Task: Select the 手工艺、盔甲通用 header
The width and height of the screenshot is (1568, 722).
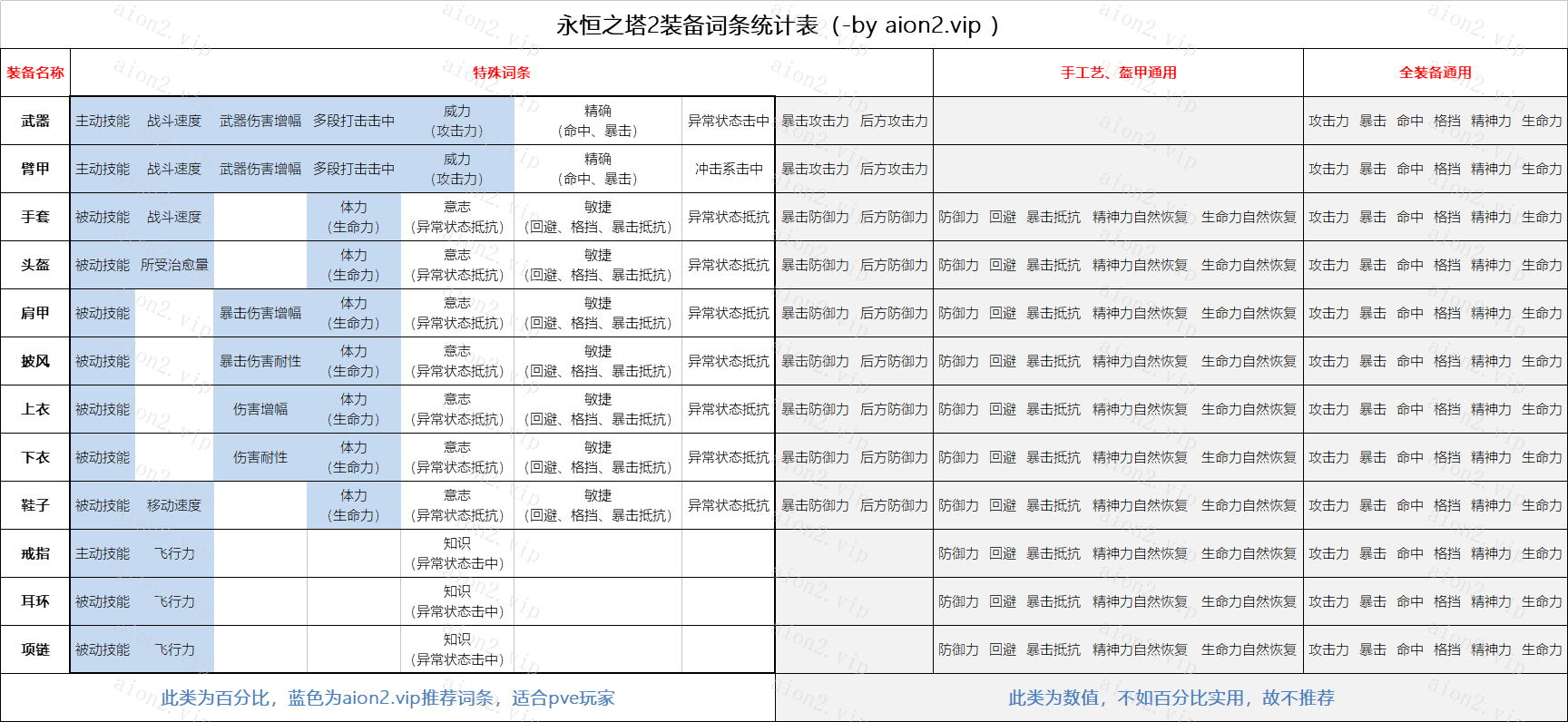Action: tap(1118, 73)
